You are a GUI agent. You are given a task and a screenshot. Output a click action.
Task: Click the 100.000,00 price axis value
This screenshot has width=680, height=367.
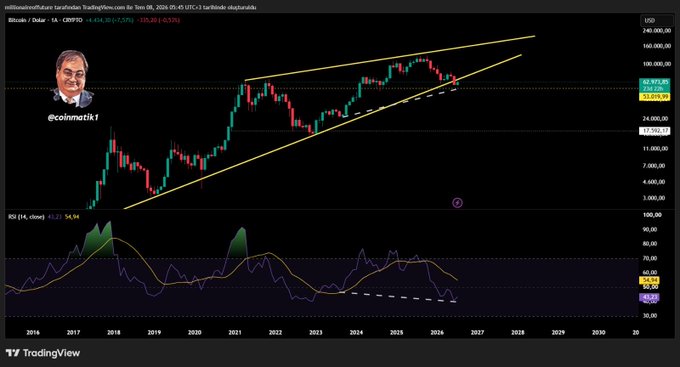[x=657, y=64]
